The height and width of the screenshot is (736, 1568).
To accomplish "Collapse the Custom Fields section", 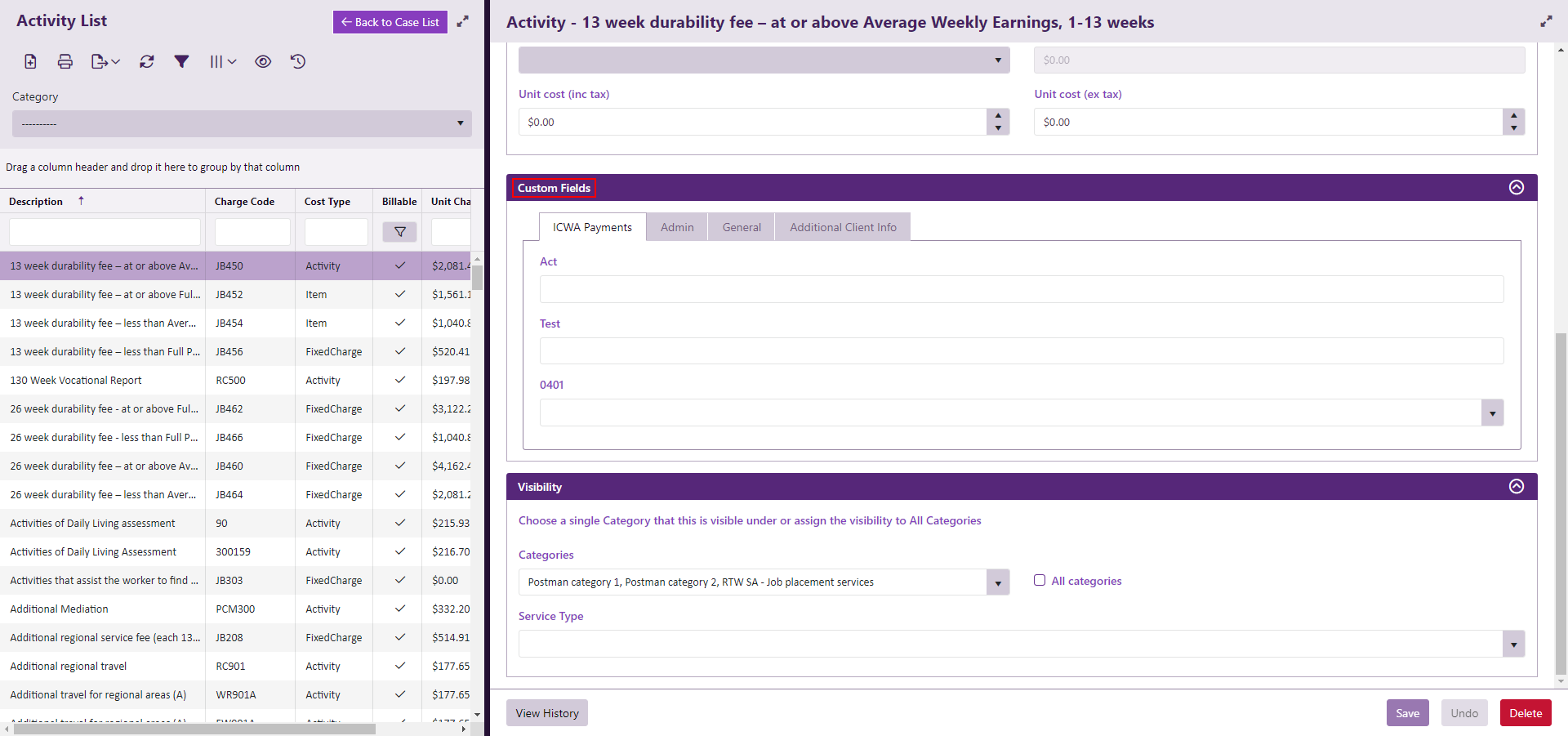I will pyautogui.click(x=1516, y=188).
